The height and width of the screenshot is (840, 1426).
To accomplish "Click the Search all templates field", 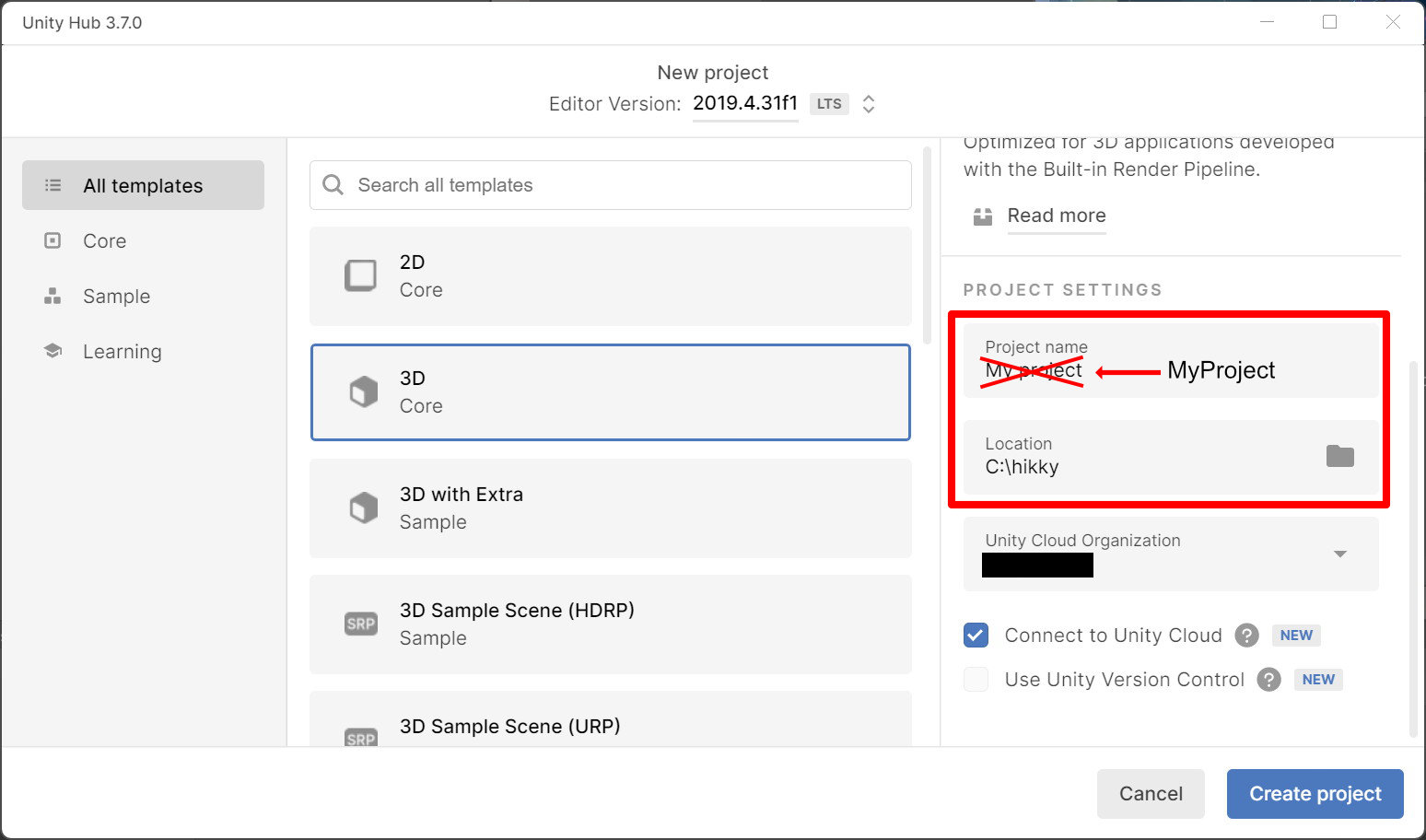I will click(626, 185).
